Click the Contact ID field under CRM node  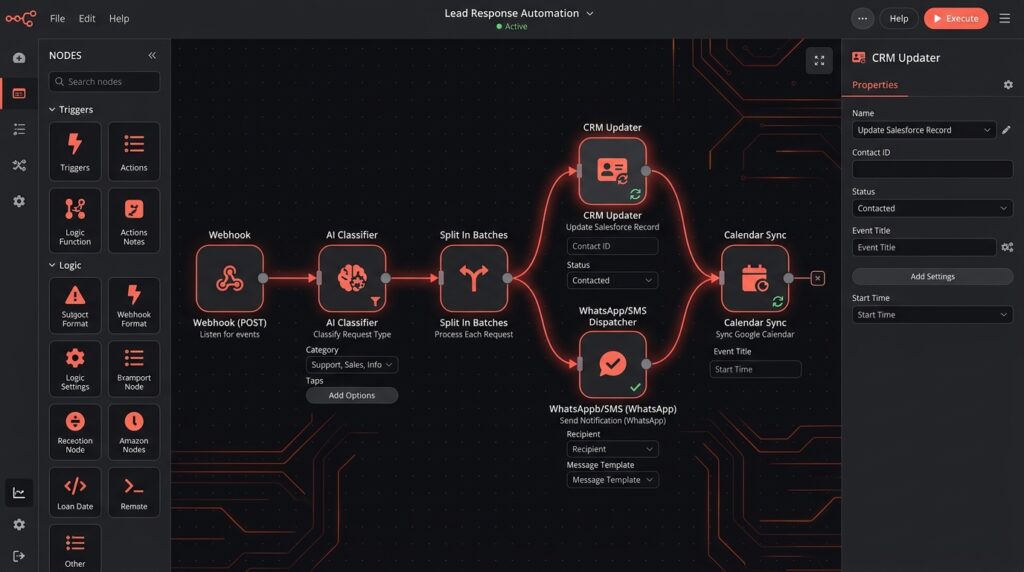613,246
